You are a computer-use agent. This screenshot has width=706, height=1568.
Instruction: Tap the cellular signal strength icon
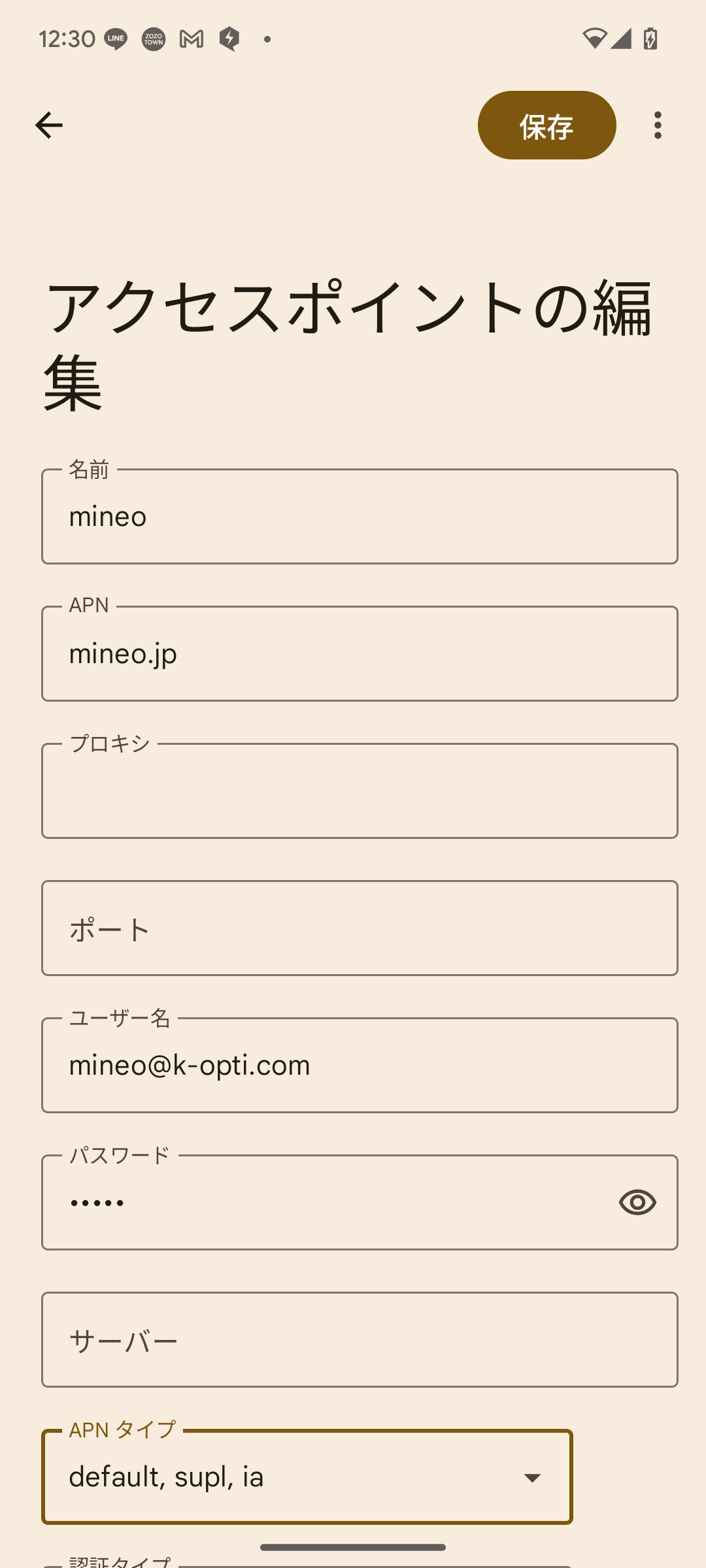pos(621,39)
